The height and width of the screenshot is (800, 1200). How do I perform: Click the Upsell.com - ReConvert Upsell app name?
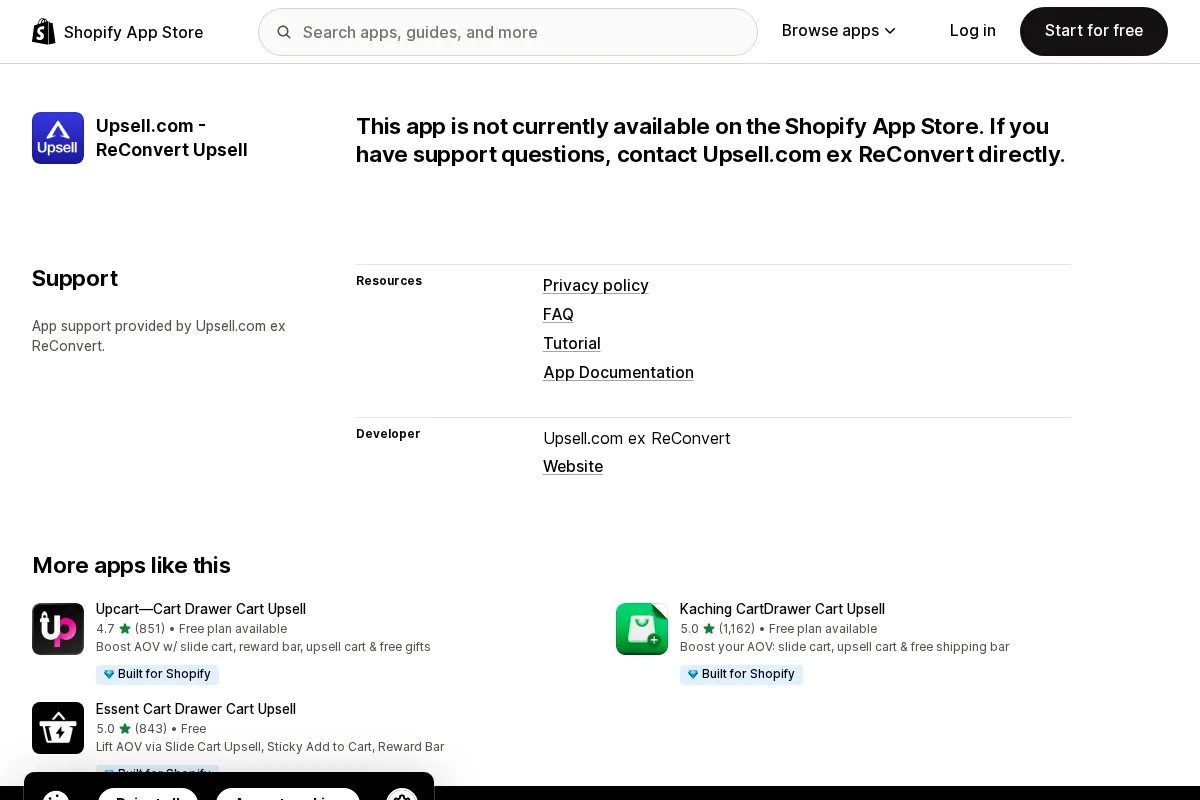[172, 138]
